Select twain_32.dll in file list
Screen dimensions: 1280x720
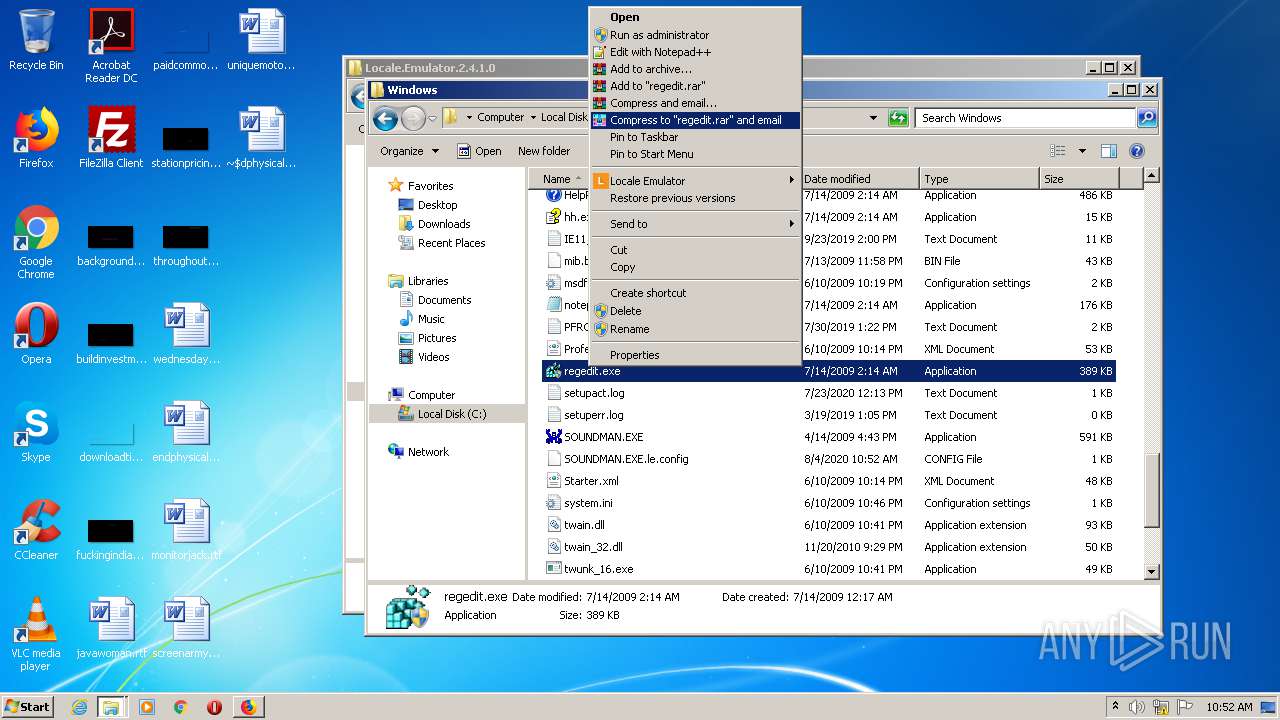point(828,547)
